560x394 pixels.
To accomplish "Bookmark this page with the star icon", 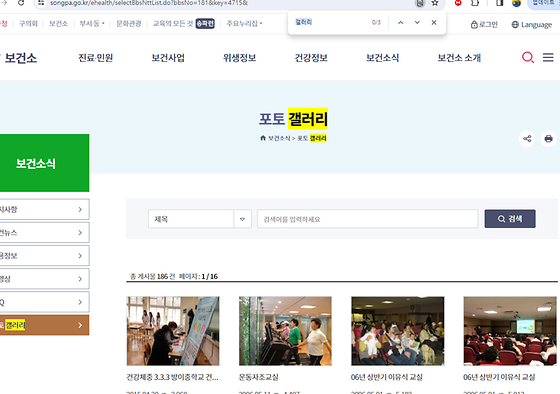I will 435,3.
